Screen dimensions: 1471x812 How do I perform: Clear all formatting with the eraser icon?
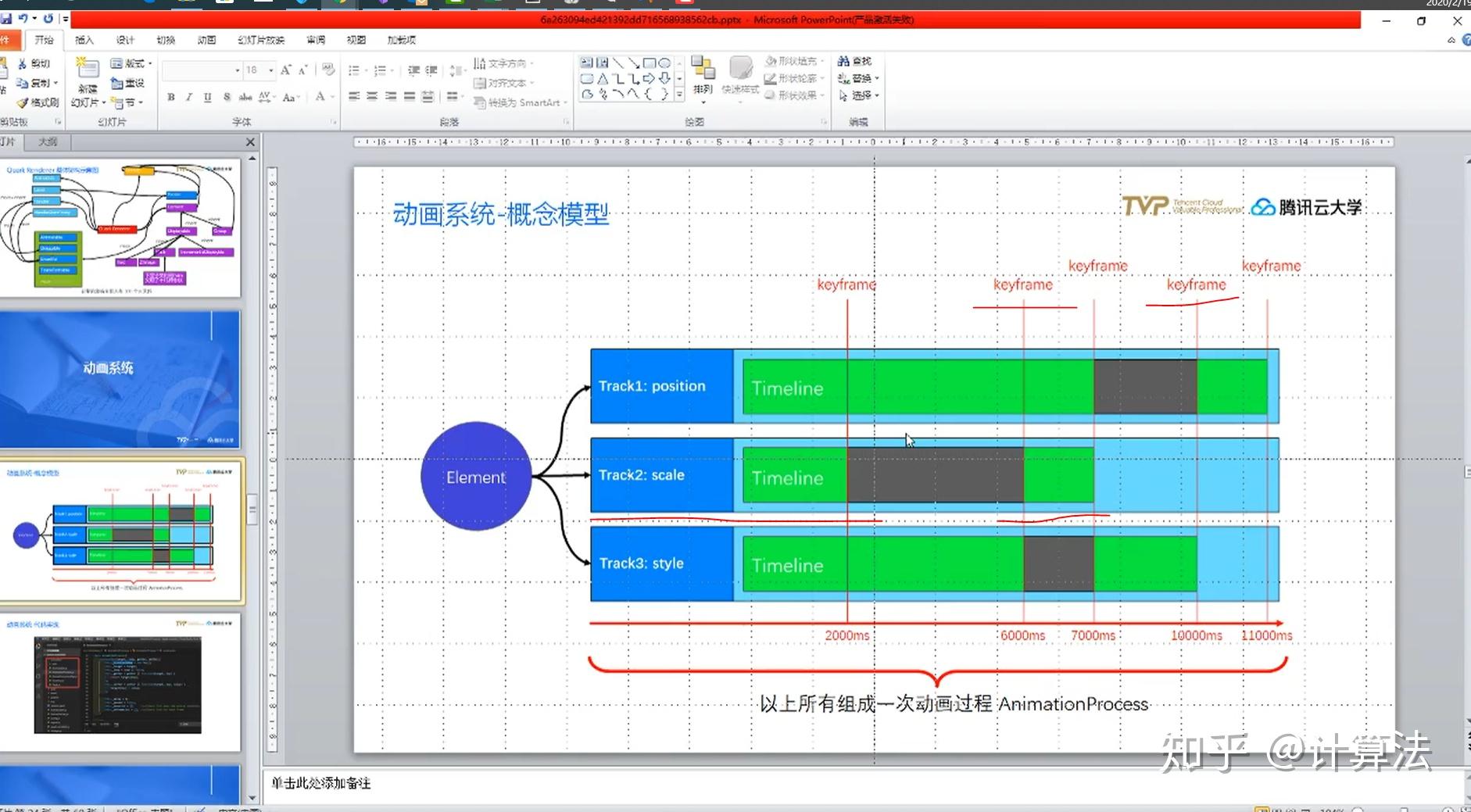[x=328, y=70]
